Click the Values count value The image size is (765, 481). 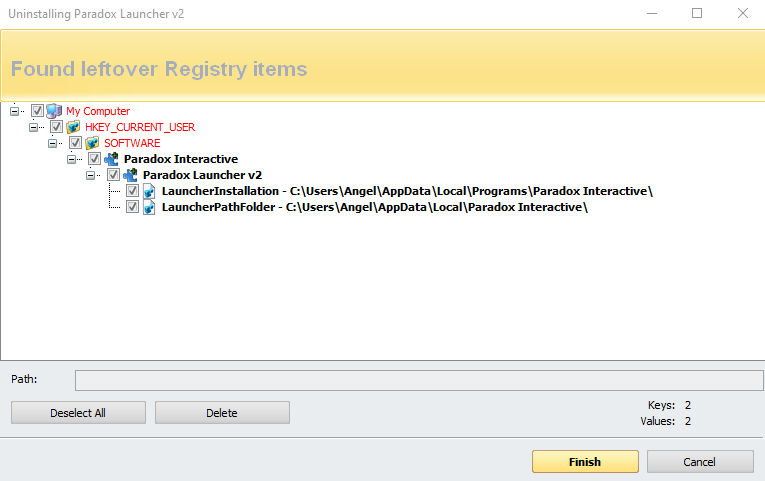coord(688,421)
